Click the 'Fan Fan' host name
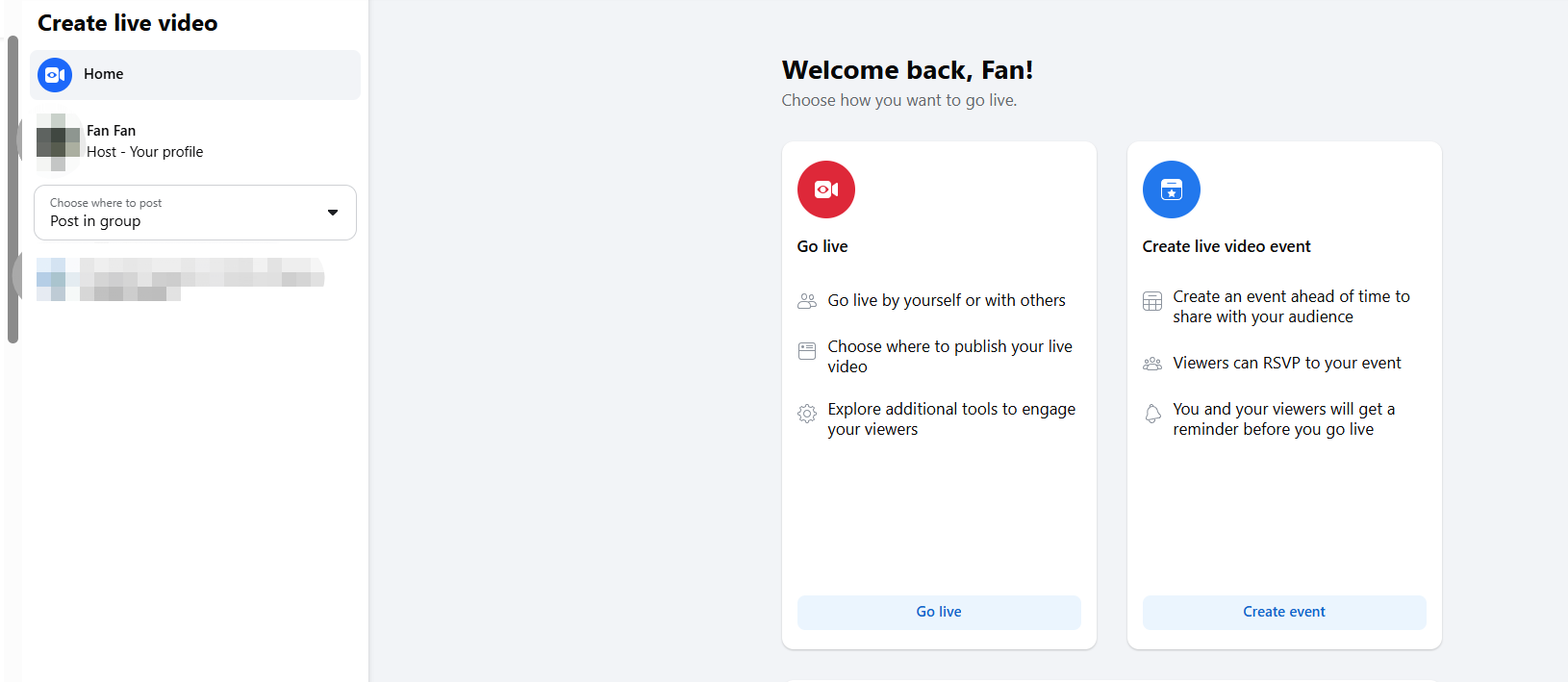 tap(111, 131)
